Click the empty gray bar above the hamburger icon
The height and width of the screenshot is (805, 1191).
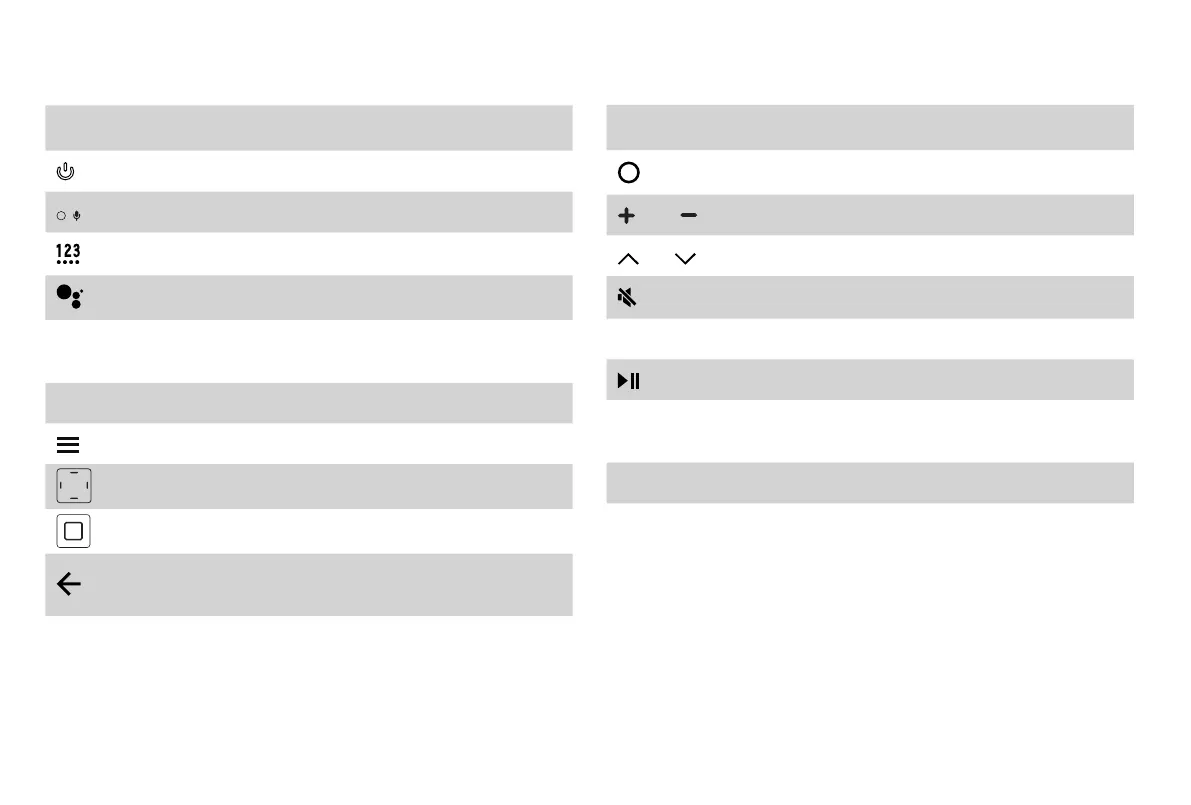click(x=308, y=403)
